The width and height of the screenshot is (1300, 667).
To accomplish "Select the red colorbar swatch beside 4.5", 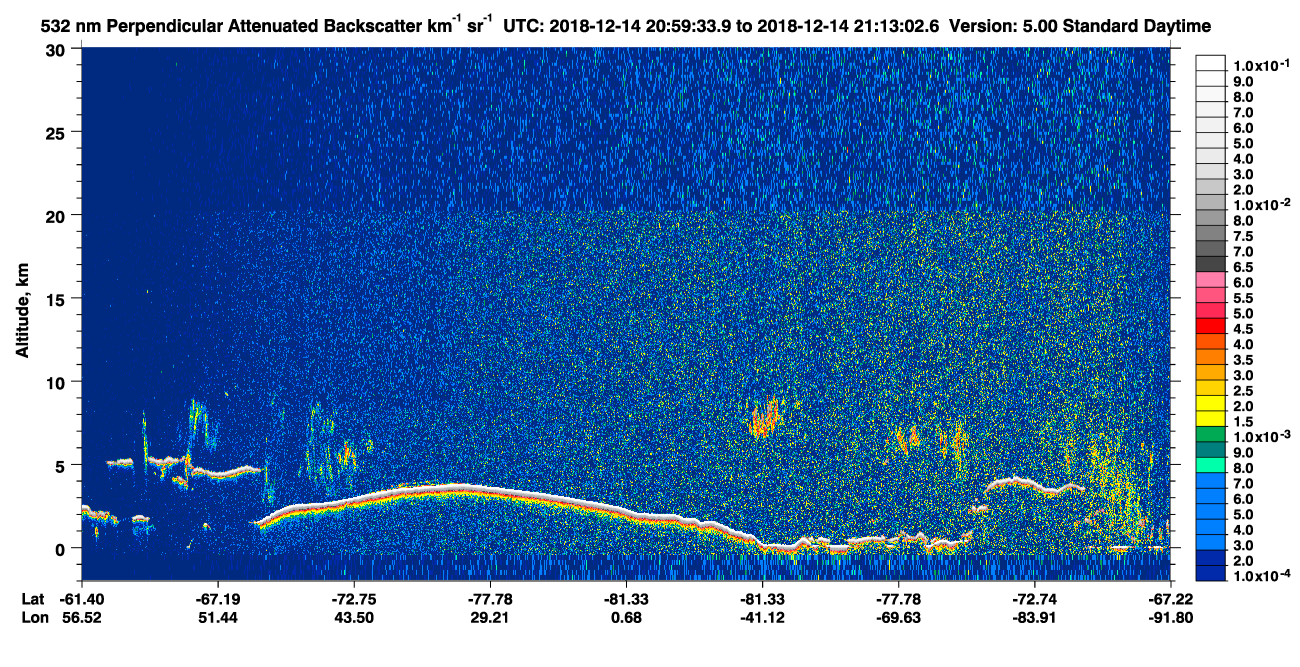I will (1210, 326).
